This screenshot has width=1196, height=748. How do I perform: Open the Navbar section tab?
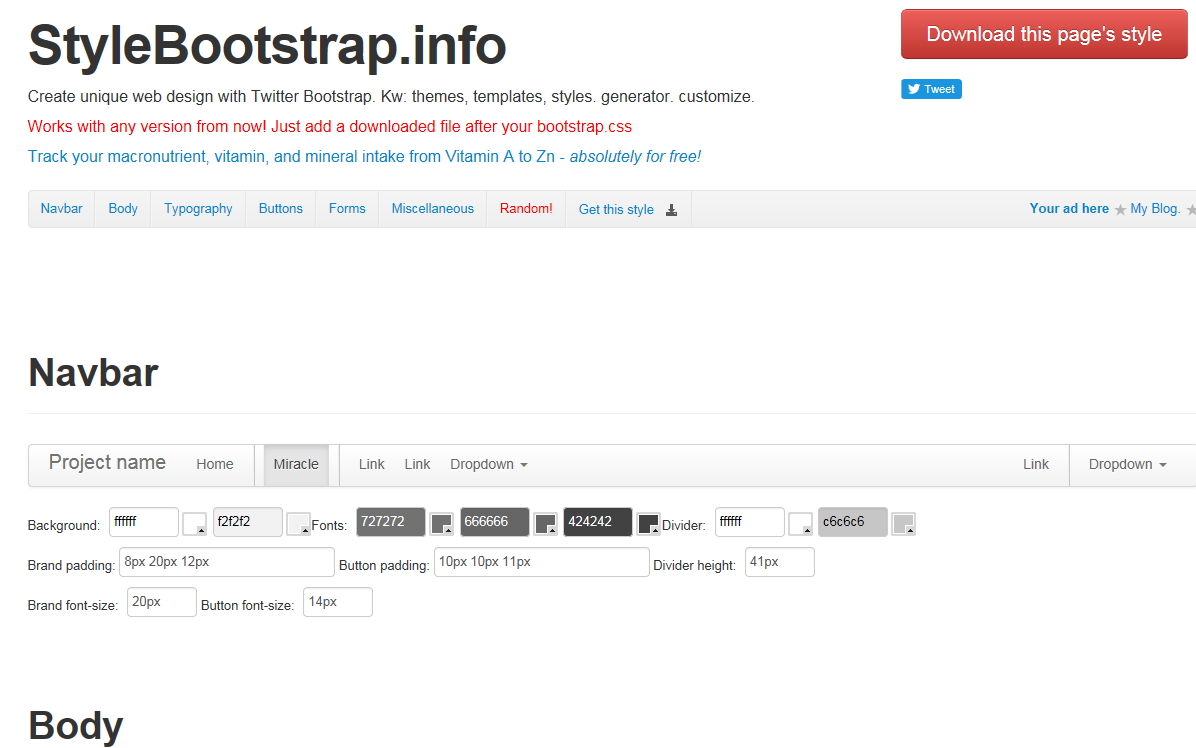point(62,209)
